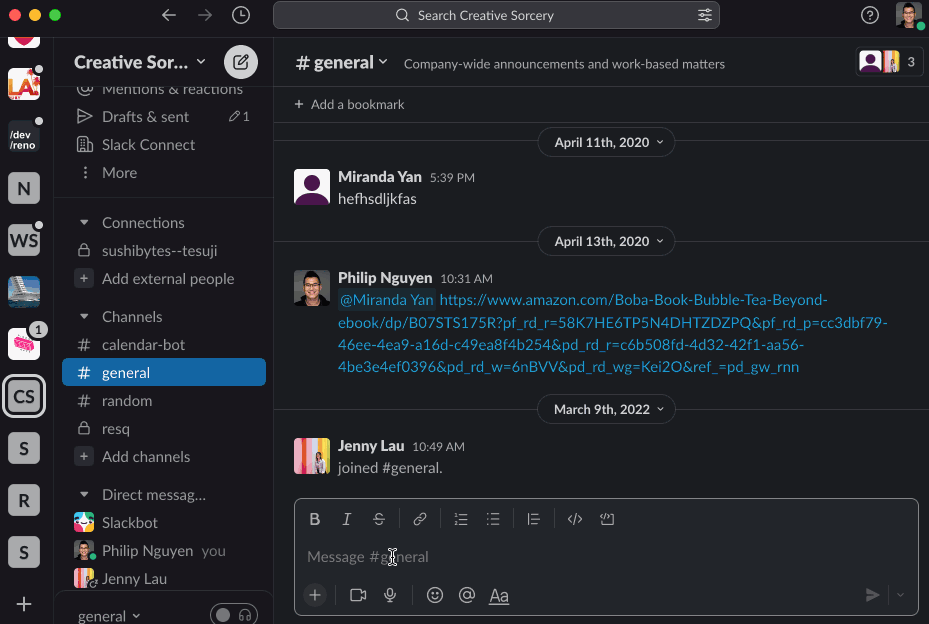Toggle bold formatting in the composer

pos(315,519)
